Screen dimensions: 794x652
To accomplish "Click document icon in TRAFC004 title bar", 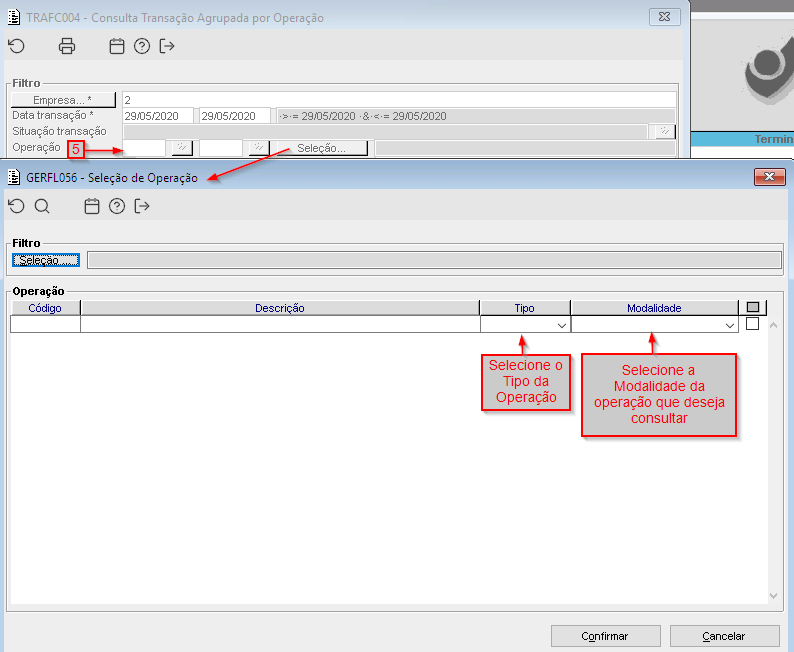I will [x=14, y=18].
